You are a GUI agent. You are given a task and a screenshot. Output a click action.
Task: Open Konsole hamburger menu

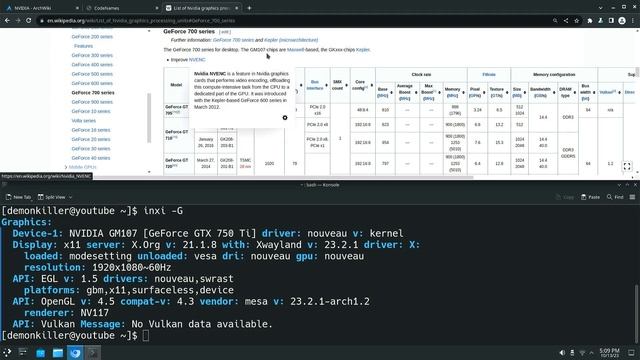(632, 197)
